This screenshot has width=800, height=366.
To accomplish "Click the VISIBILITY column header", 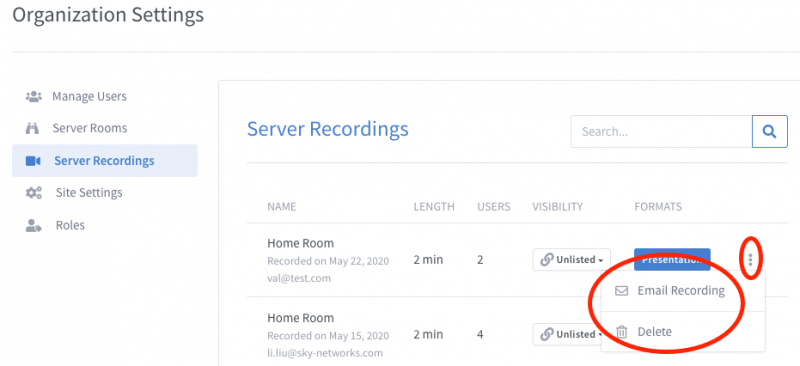I will coord(558,207).
